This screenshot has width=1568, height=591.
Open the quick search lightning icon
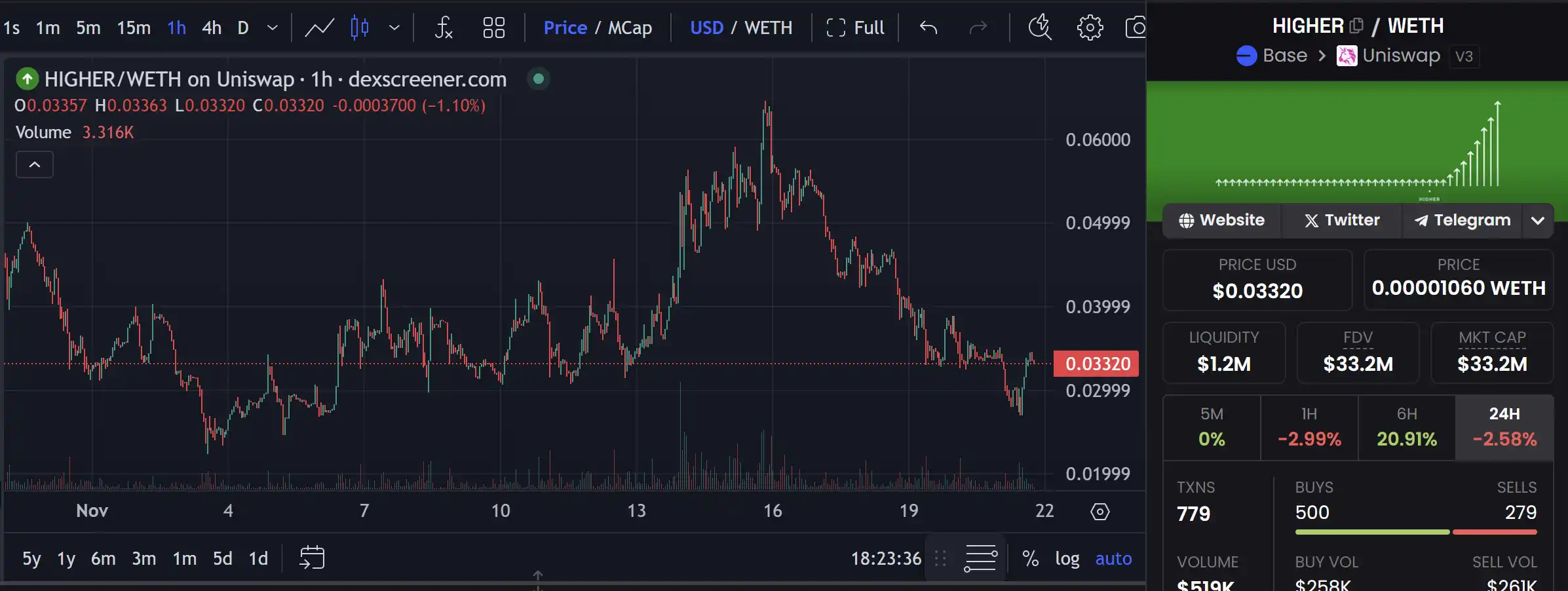(1039, 28)
